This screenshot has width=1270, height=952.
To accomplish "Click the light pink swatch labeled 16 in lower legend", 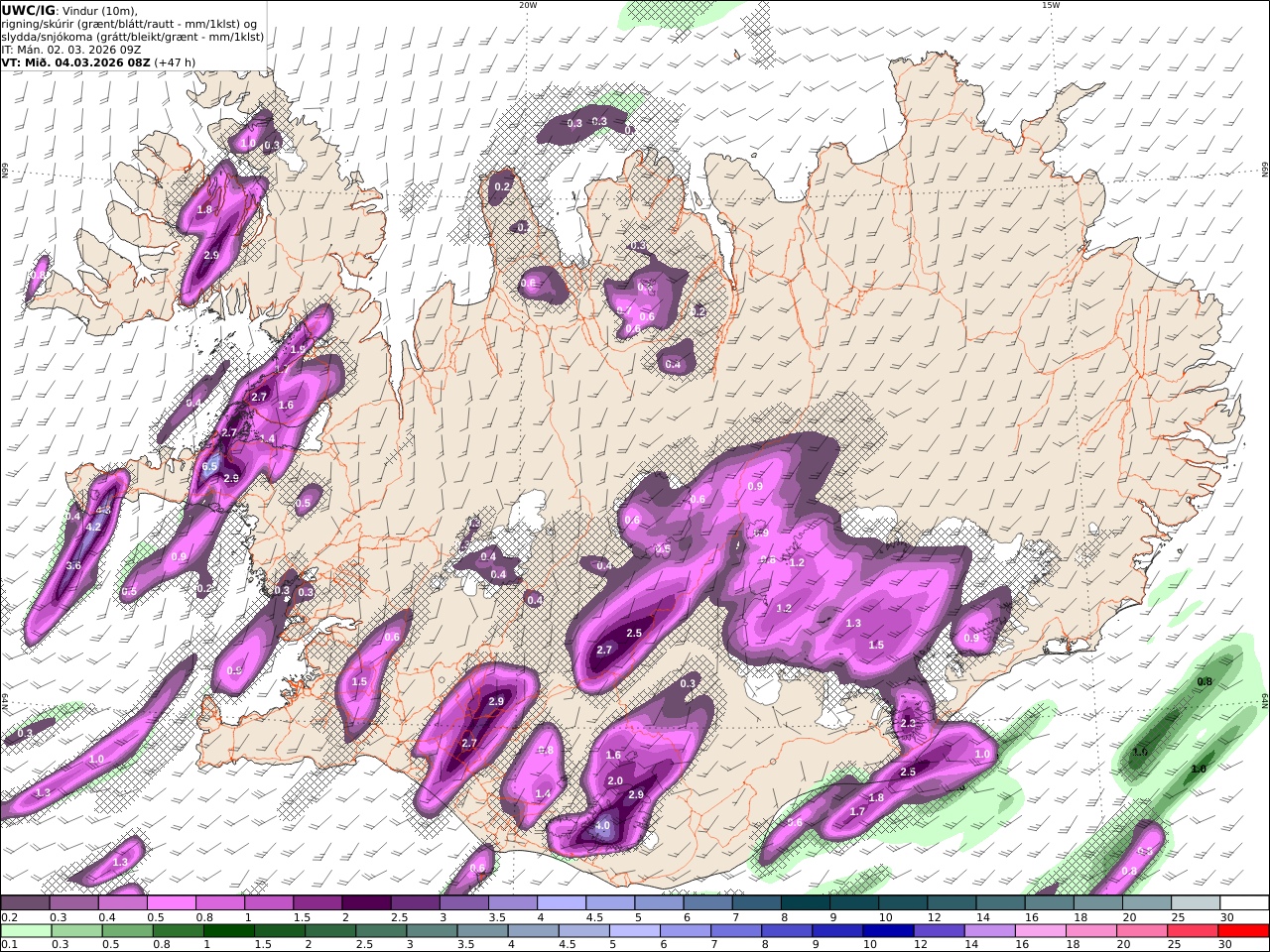I will tap(1040, 930).
